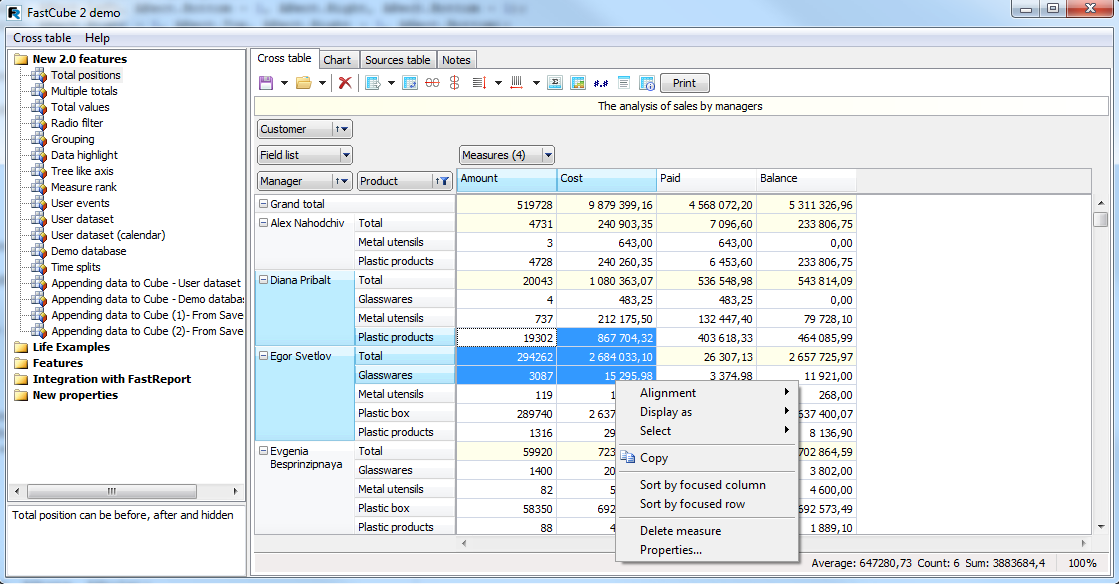Switch to the Sources table tab

pos(398,60)
